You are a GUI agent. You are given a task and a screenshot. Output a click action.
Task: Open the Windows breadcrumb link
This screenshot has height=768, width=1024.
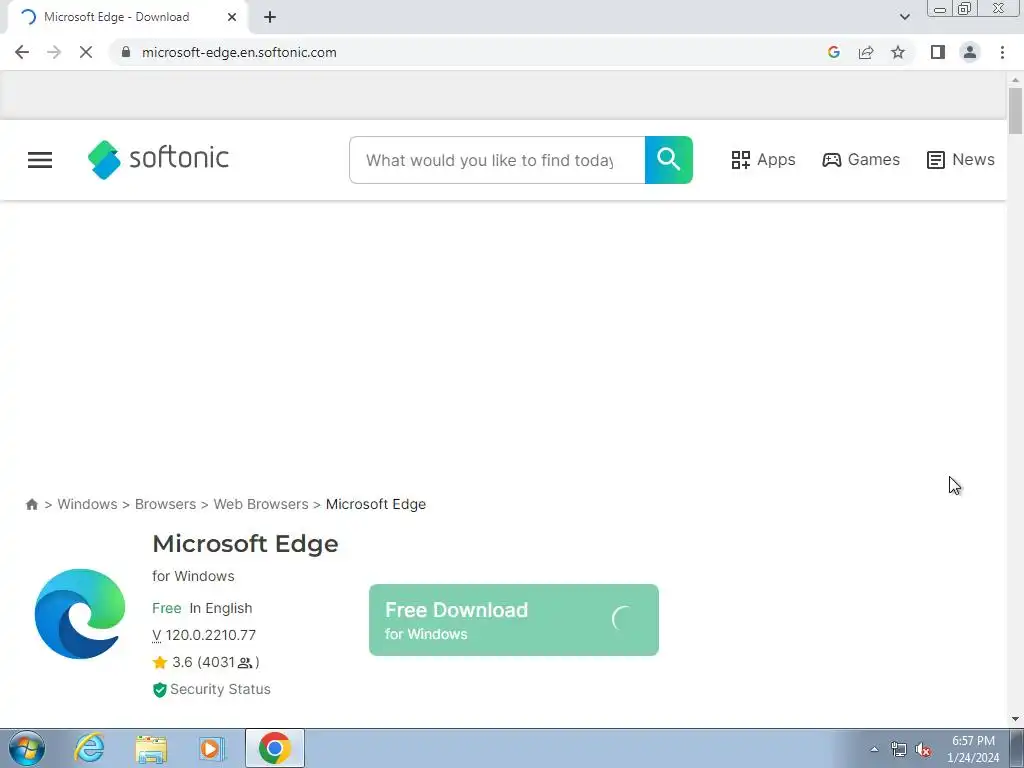point(88,504)
